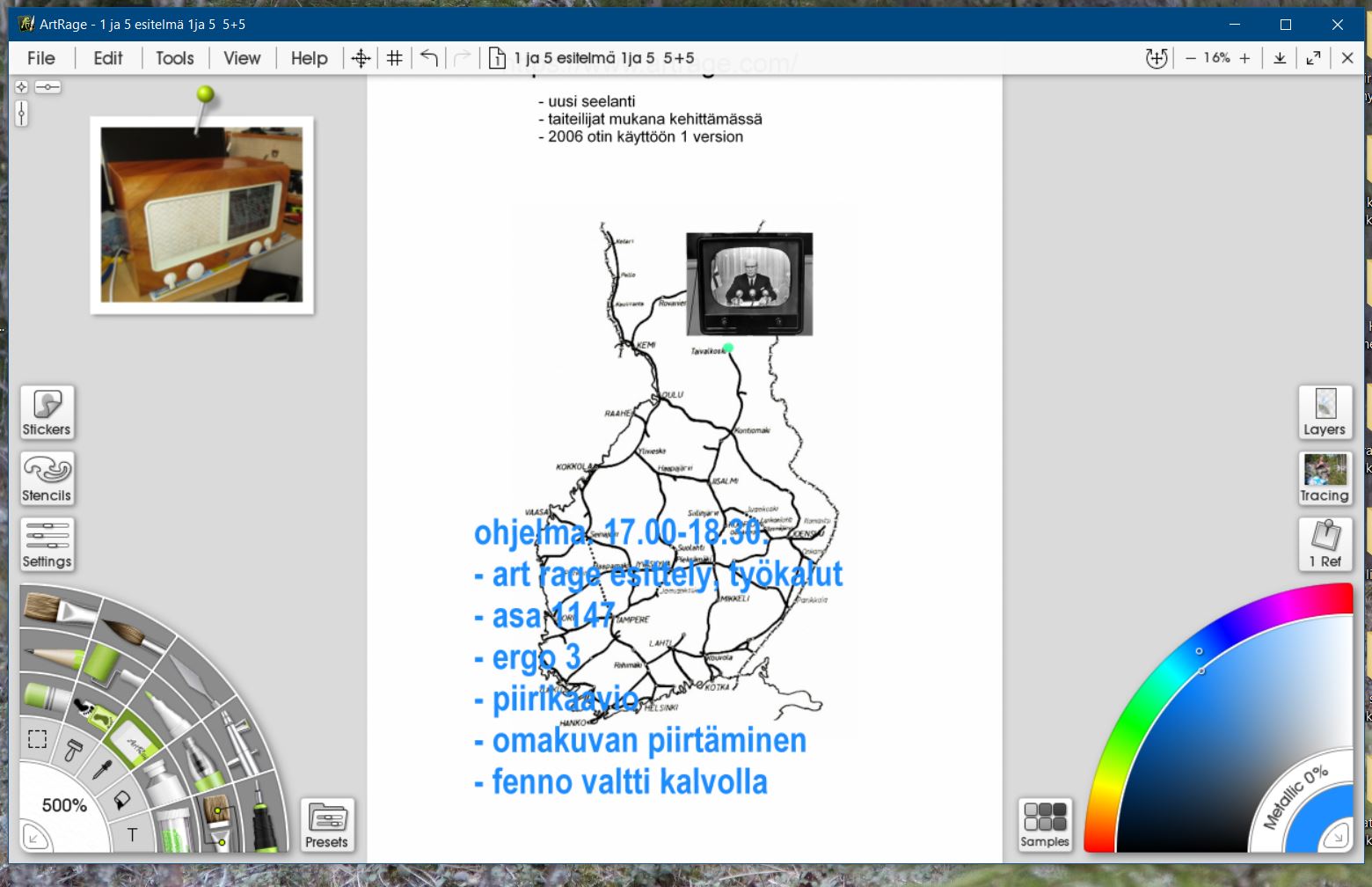Open the File menu

41,58
